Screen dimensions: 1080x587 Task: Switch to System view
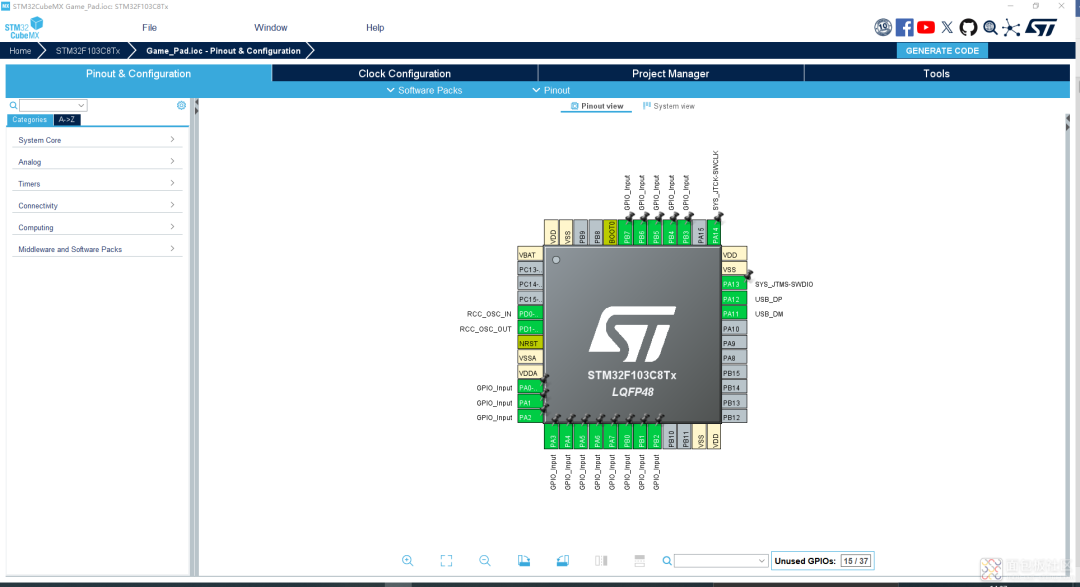coord(668,106)
